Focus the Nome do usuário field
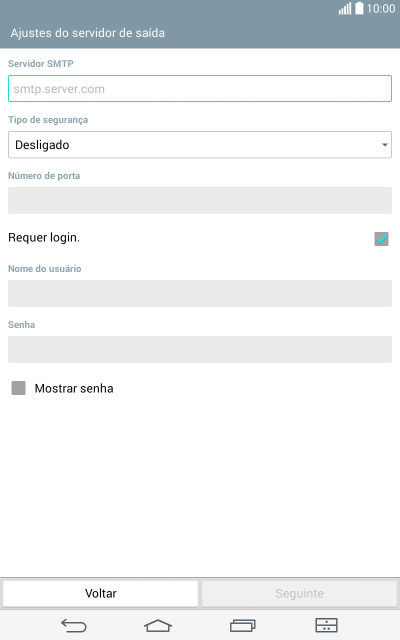400x640 pixels. coord(200,293)
